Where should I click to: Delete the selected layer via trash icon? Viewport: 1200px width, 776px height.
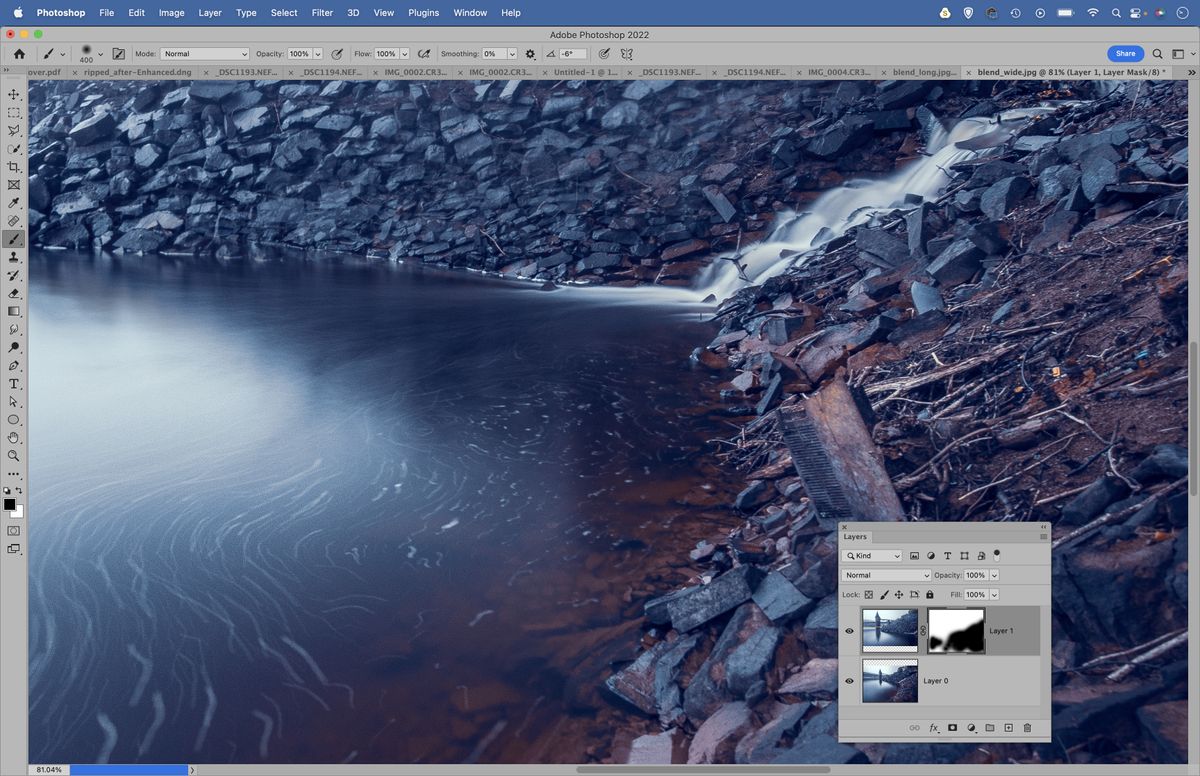click(x=1028, y=727)
